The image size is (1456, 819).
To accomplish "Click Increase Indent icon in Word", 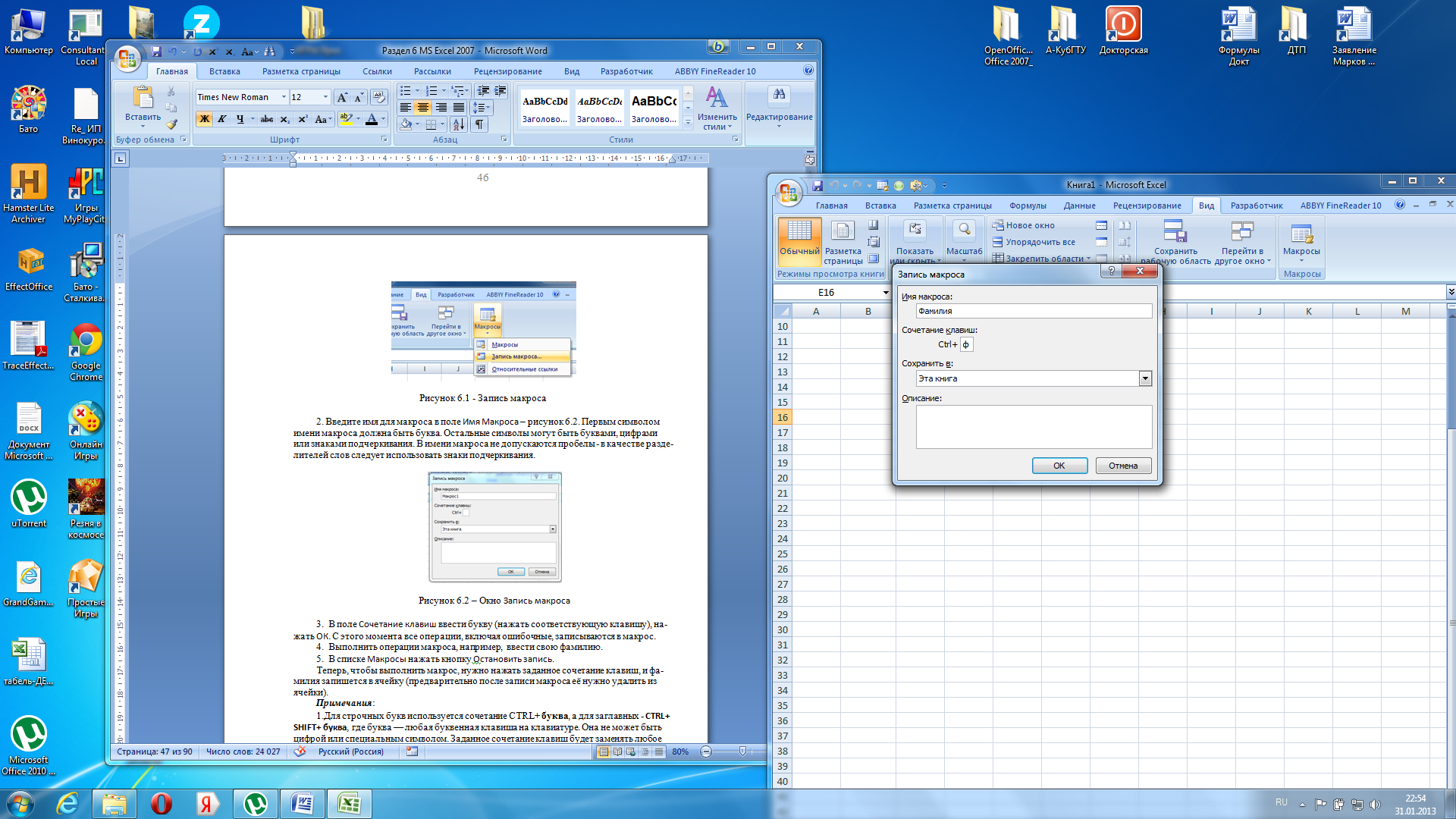I will click(x=500, y=91).
